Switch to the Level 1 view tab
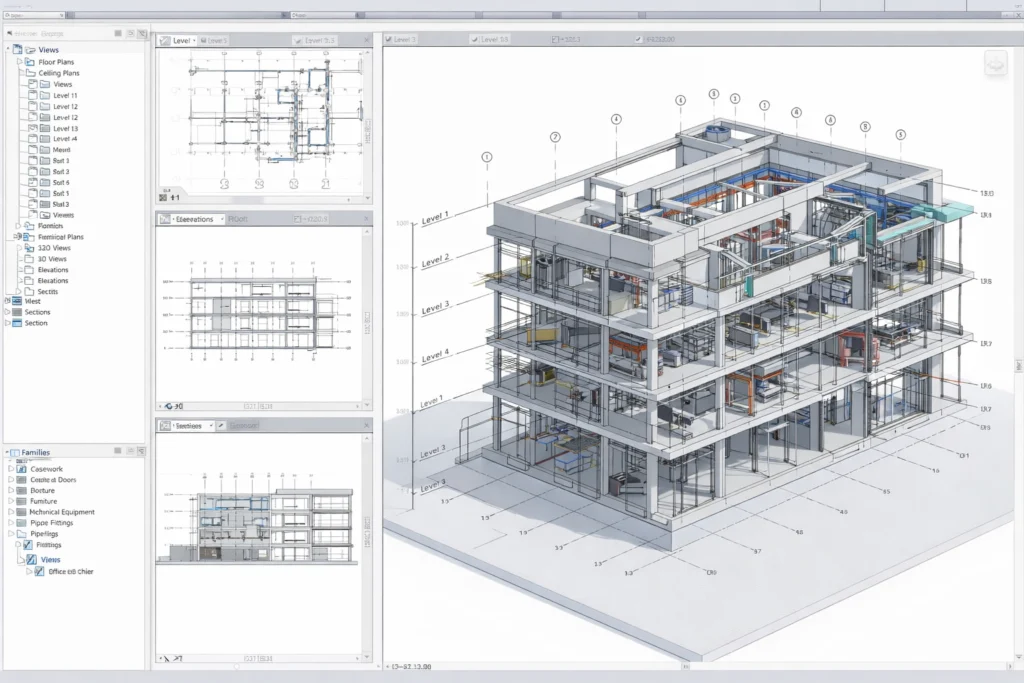 pos(180,40)
